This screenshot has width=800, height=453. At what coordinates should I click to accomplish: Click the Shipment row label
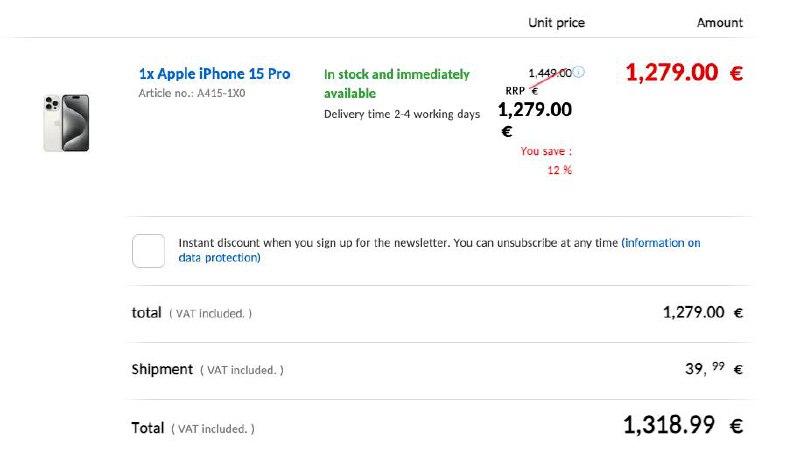tap(162, 369)
